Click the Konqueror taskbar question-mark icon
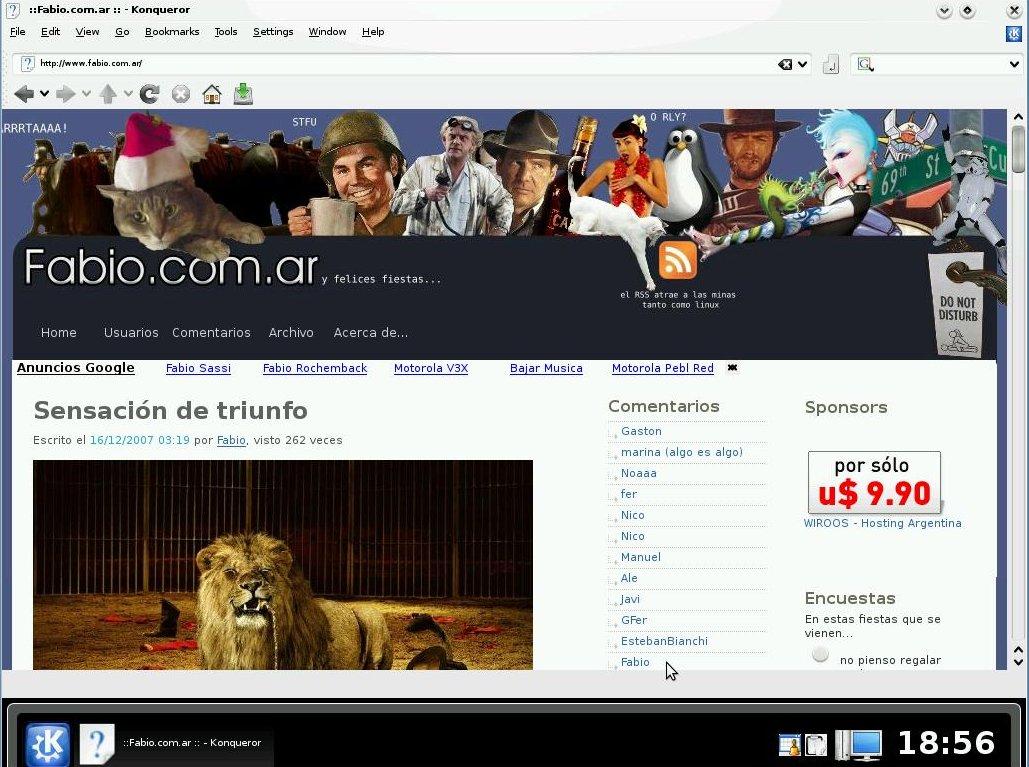Screen dimensions: 1029x767 click(97, 743)
